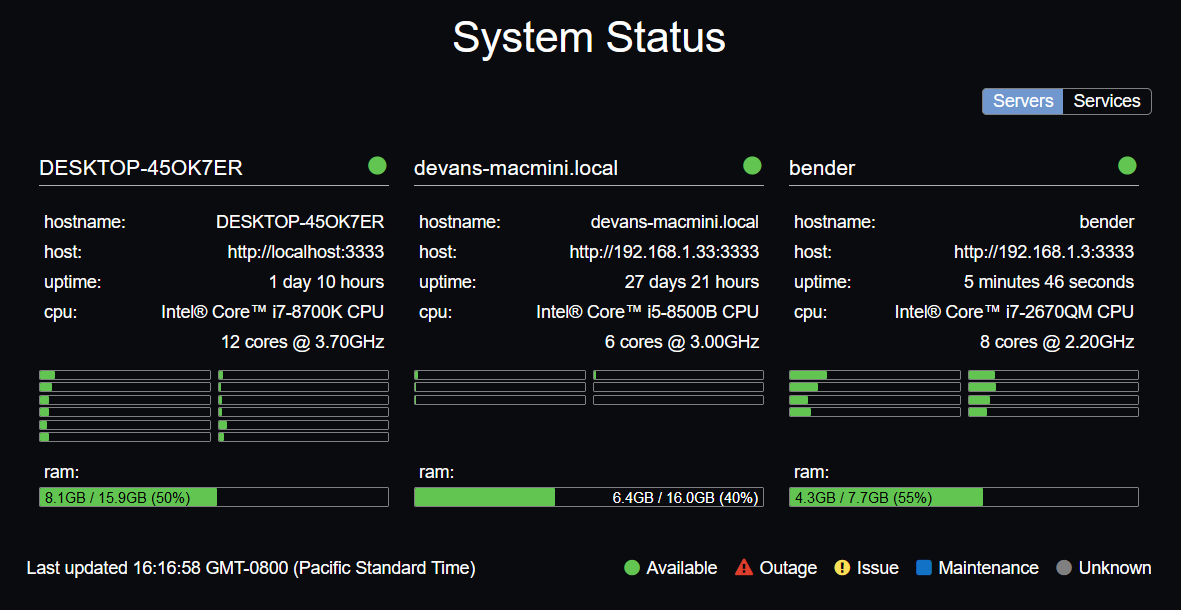The image size is (1181, 610).
Task: Click host value http://192.168.1.33:3333
Action: (664, 252)
